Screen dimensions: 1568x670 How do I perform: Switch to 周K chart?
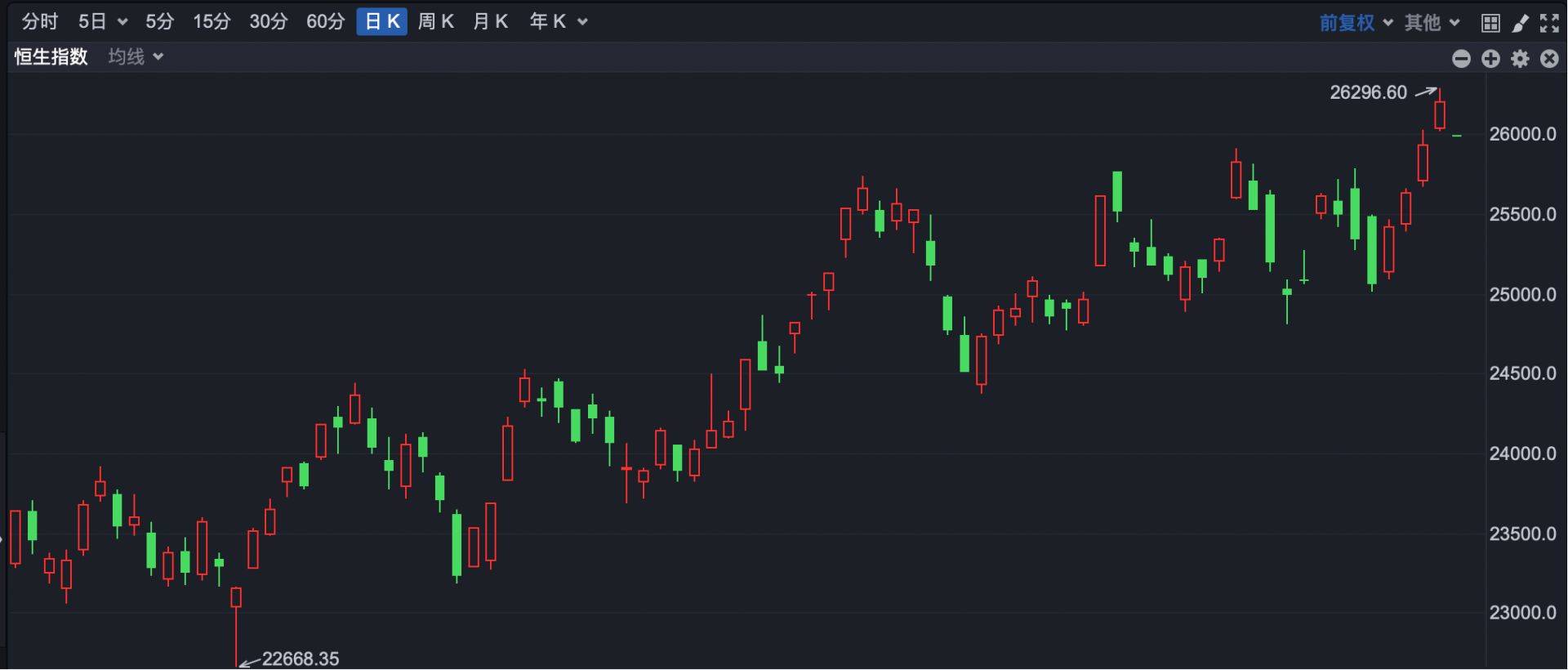click(x=435, y=22)
